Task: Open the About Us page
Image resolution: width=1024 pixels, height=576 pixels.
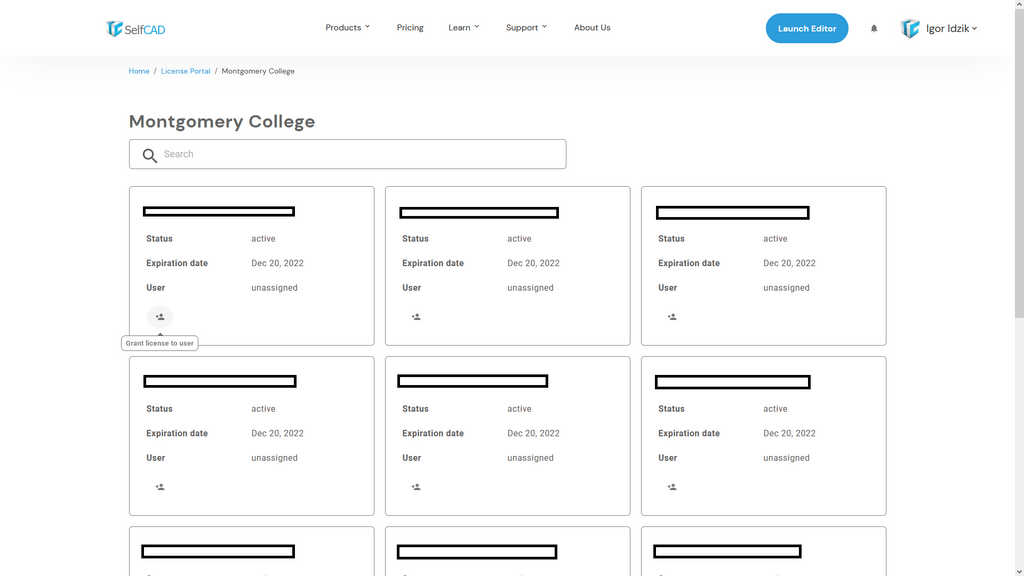Action: click(592, 27)
